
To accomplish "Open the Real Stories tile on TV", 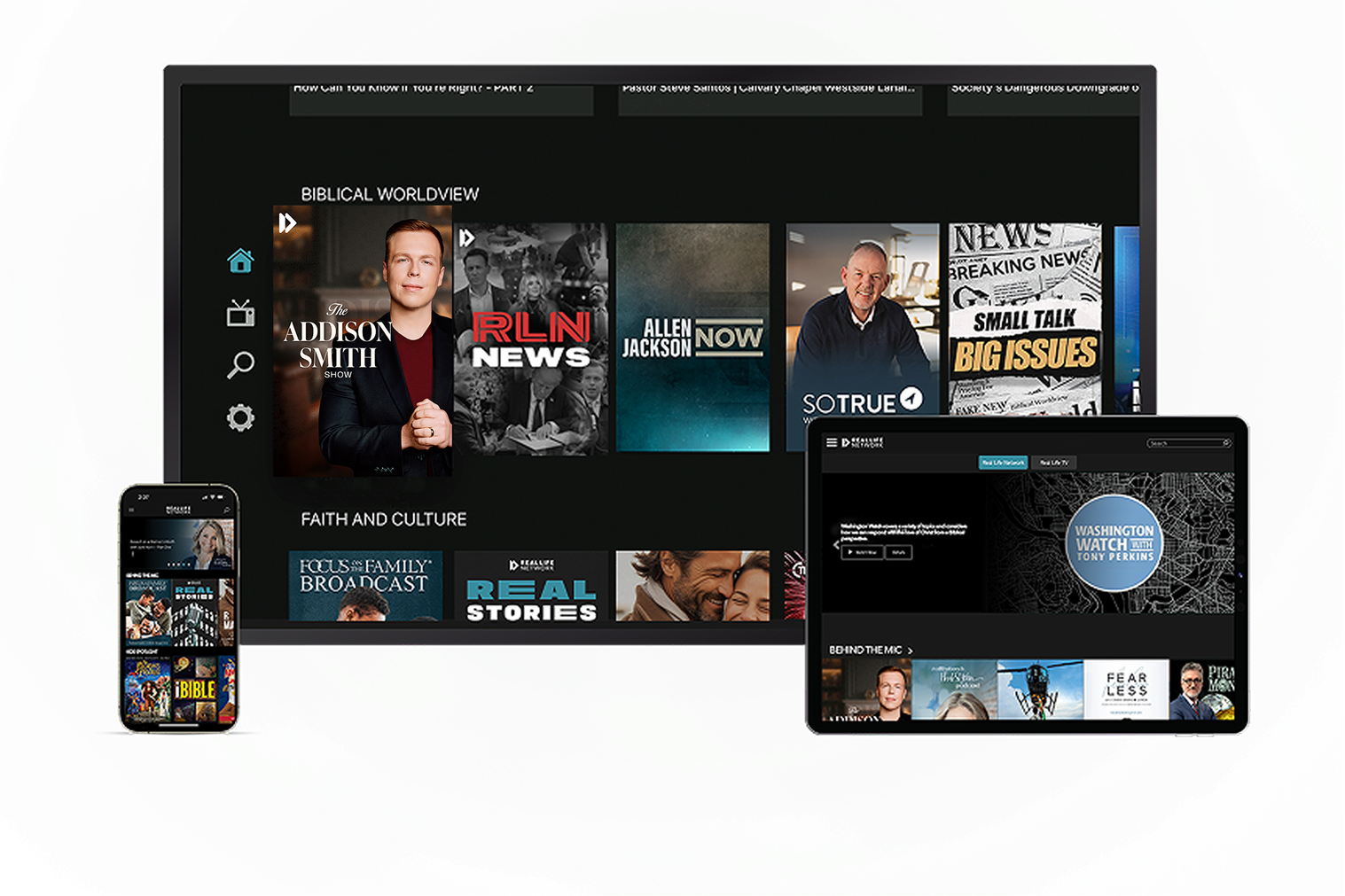I will 531,586.
